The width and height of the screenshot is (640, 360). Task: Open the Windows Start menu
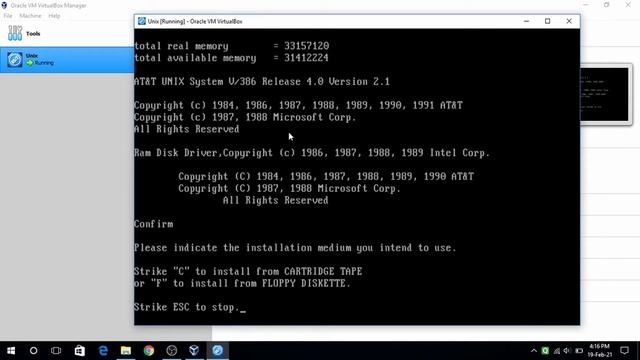tap(11, 351)
